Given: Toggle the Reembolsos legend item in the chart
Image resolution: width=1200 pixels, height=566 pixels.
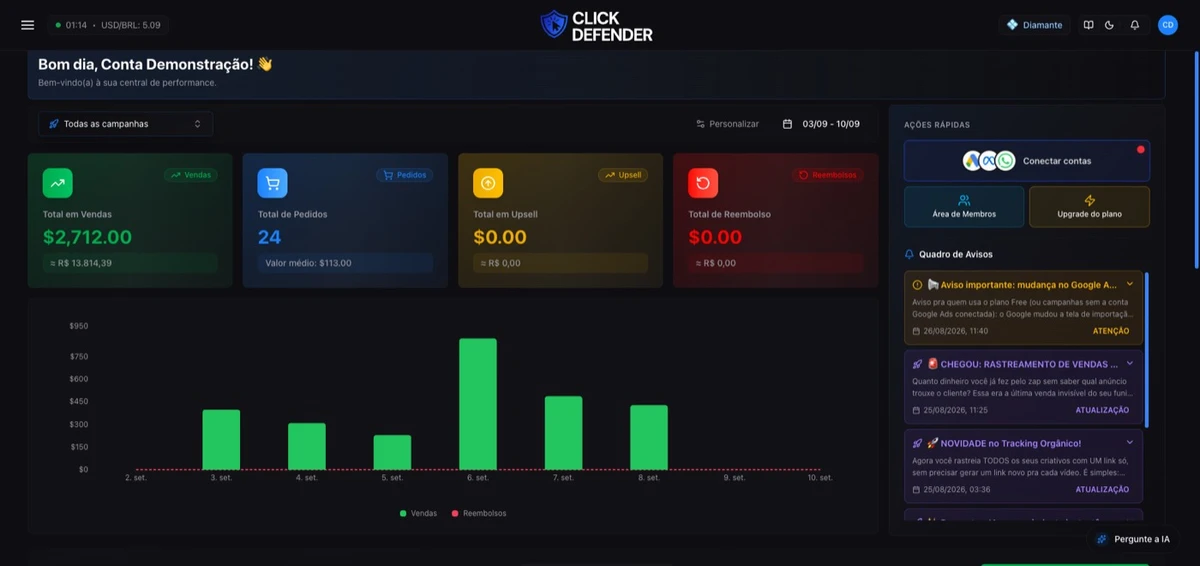Looking at the screenshot, I should click(479, 513).
